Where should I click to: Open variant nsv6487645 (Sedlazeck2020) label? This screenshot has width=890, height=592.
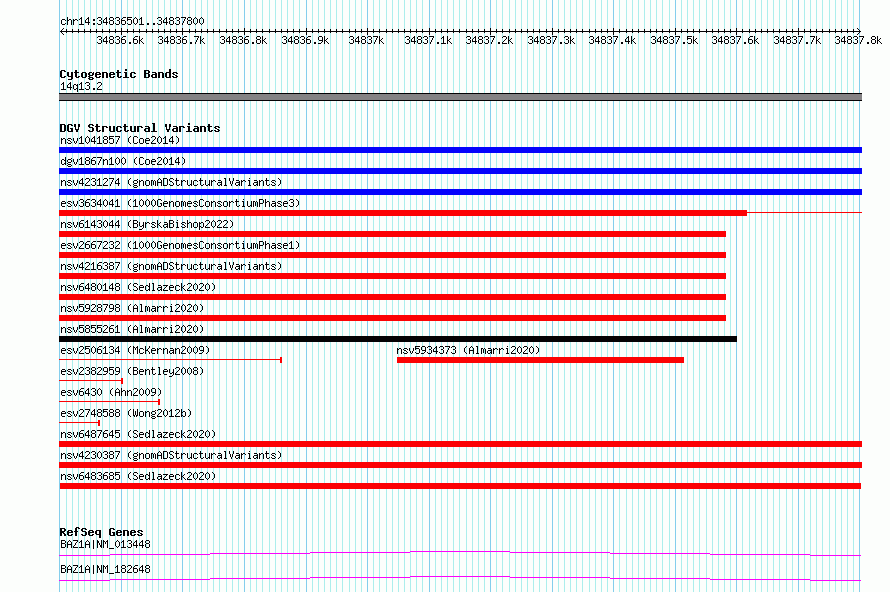(x=138, y=434)
